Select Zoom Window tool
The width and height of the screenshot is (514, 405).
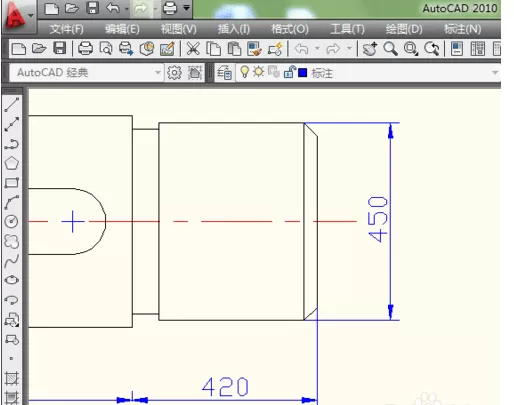[411, 49]
